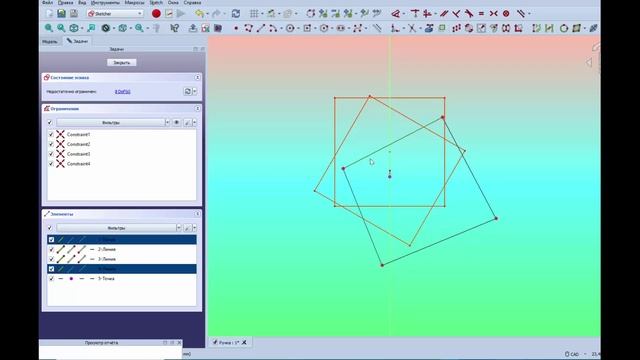Image resolution: width=640 pixels, height=360 pixels.
Task: Switch to the Задачи tab
Action: tap(78, 41)
